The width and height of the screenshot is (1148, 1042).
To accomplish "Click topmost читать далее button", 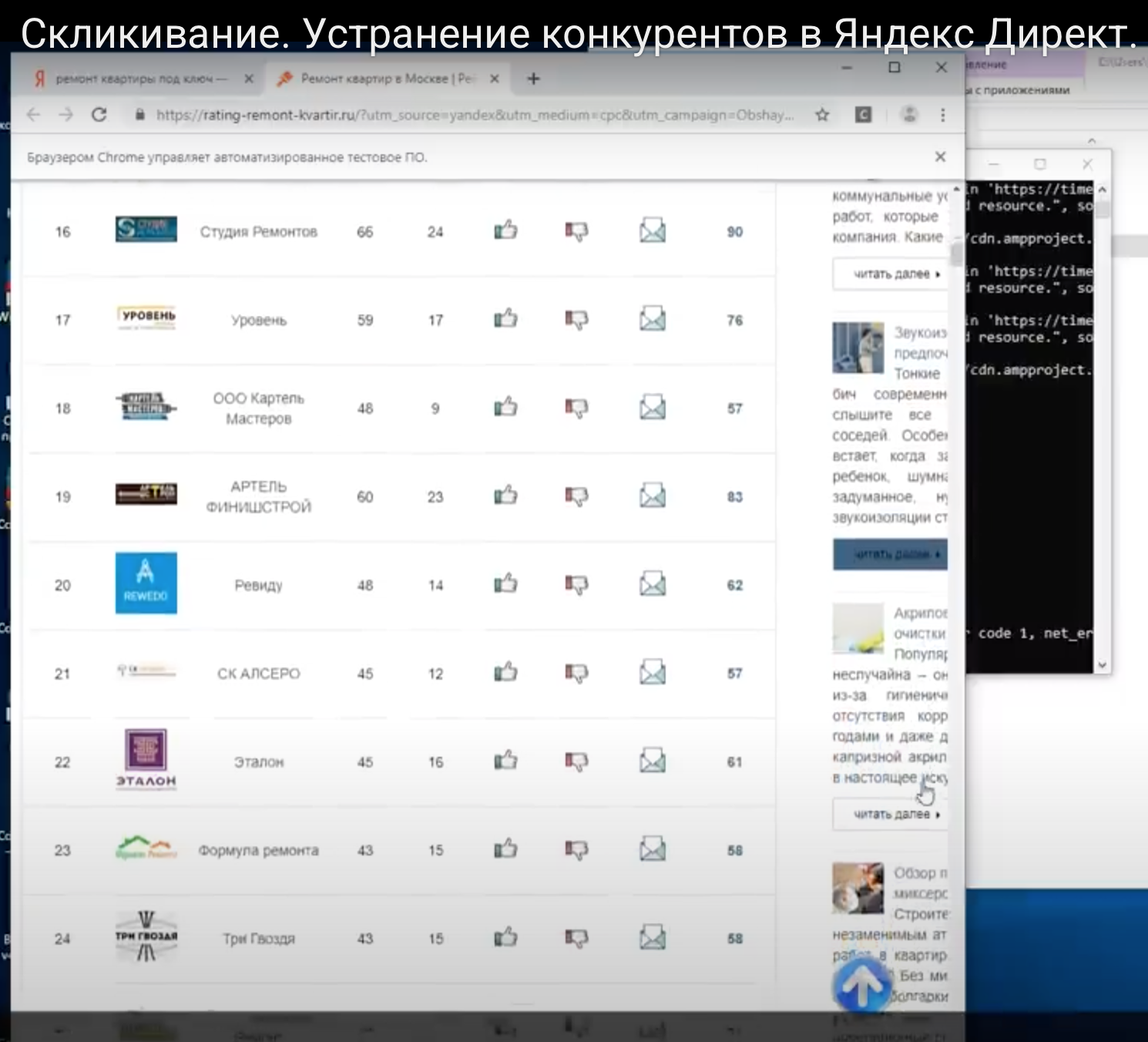I will 891,274.
